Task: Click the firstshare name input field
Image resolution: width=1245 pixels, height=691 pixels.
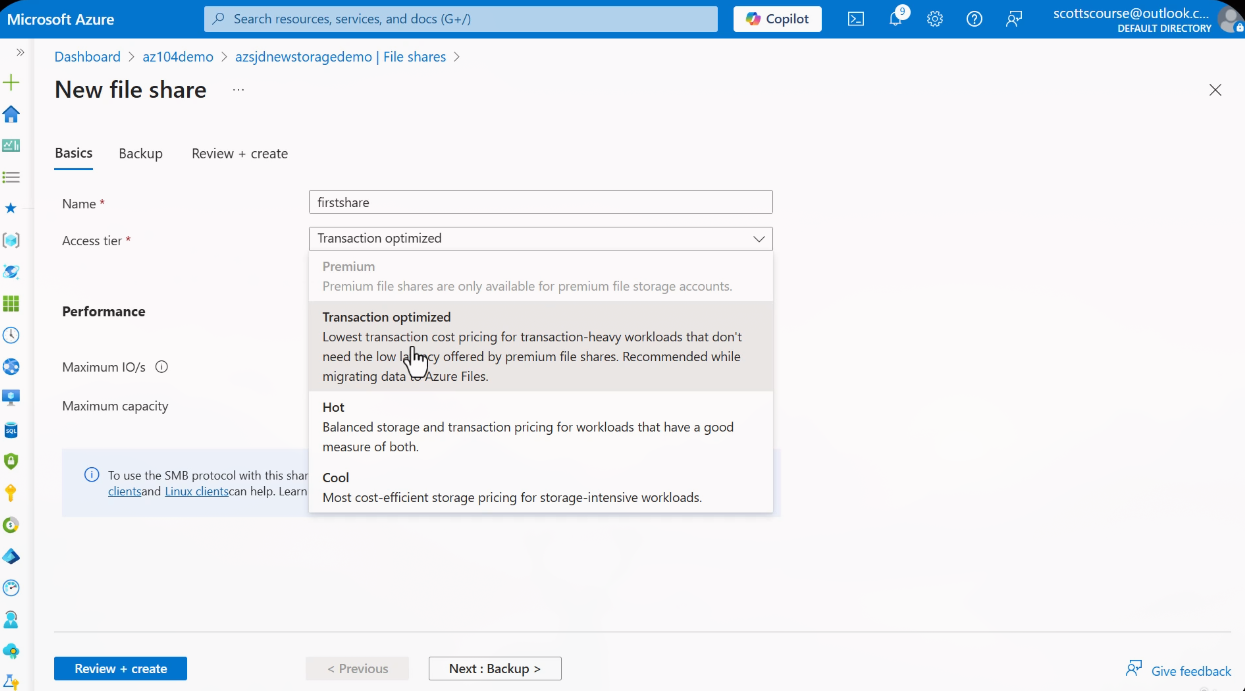Action: (x=540, y=201)
